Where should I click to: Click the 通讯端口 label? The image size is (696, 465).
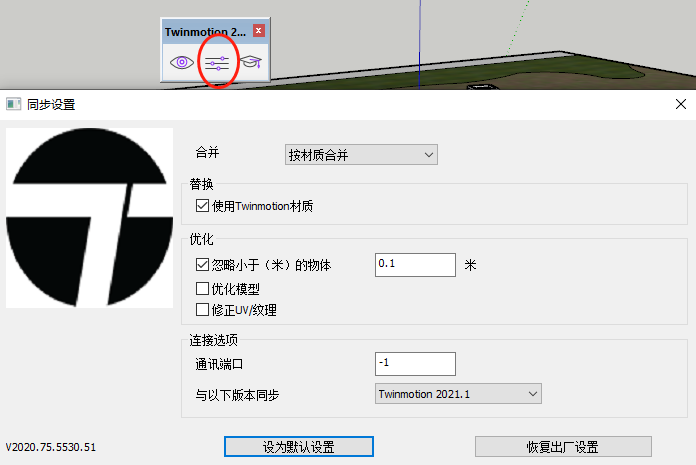coord(219,364)
